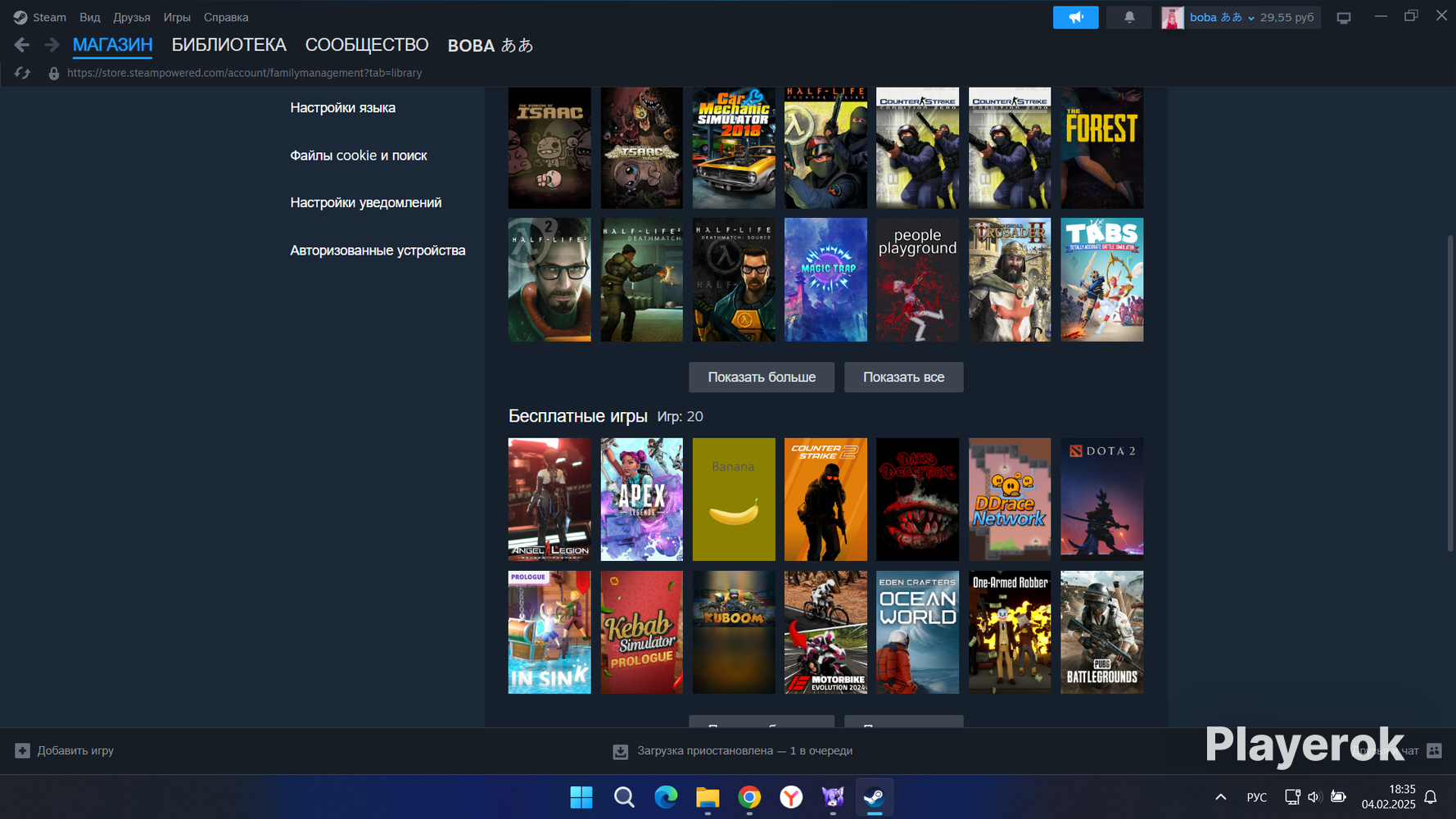Open the Вид menu

click(x=90, y=17)
